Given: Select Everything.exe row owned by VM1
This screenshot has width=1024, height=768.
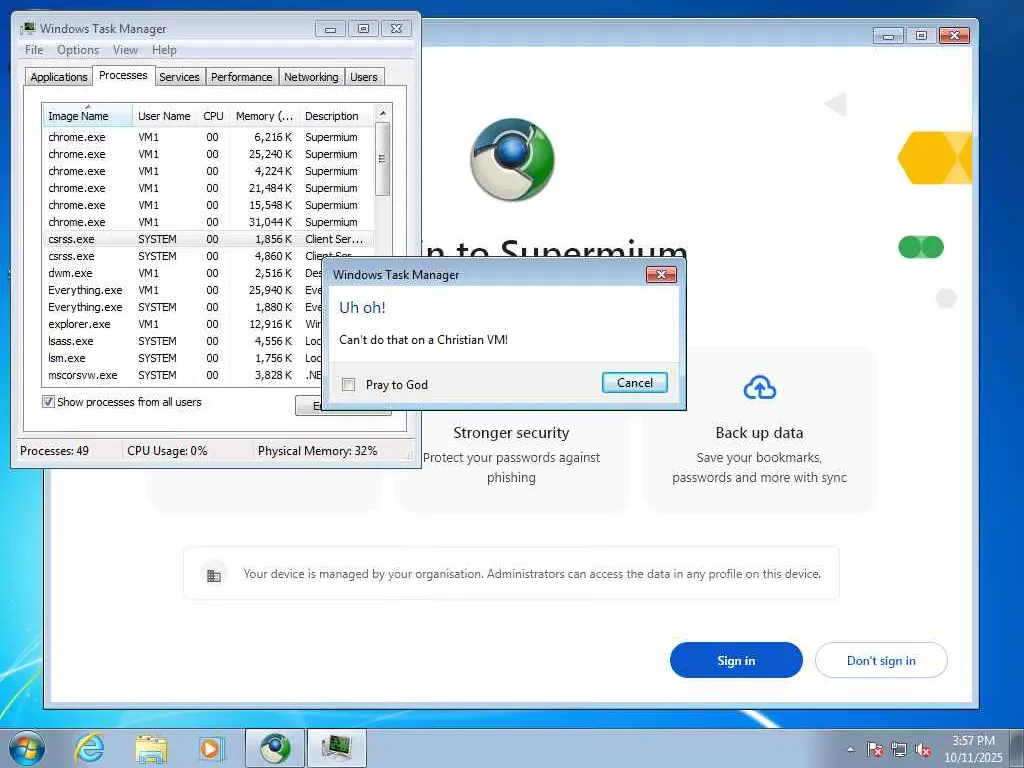Looking at the screenshot, I should click(x=182, y=290).
